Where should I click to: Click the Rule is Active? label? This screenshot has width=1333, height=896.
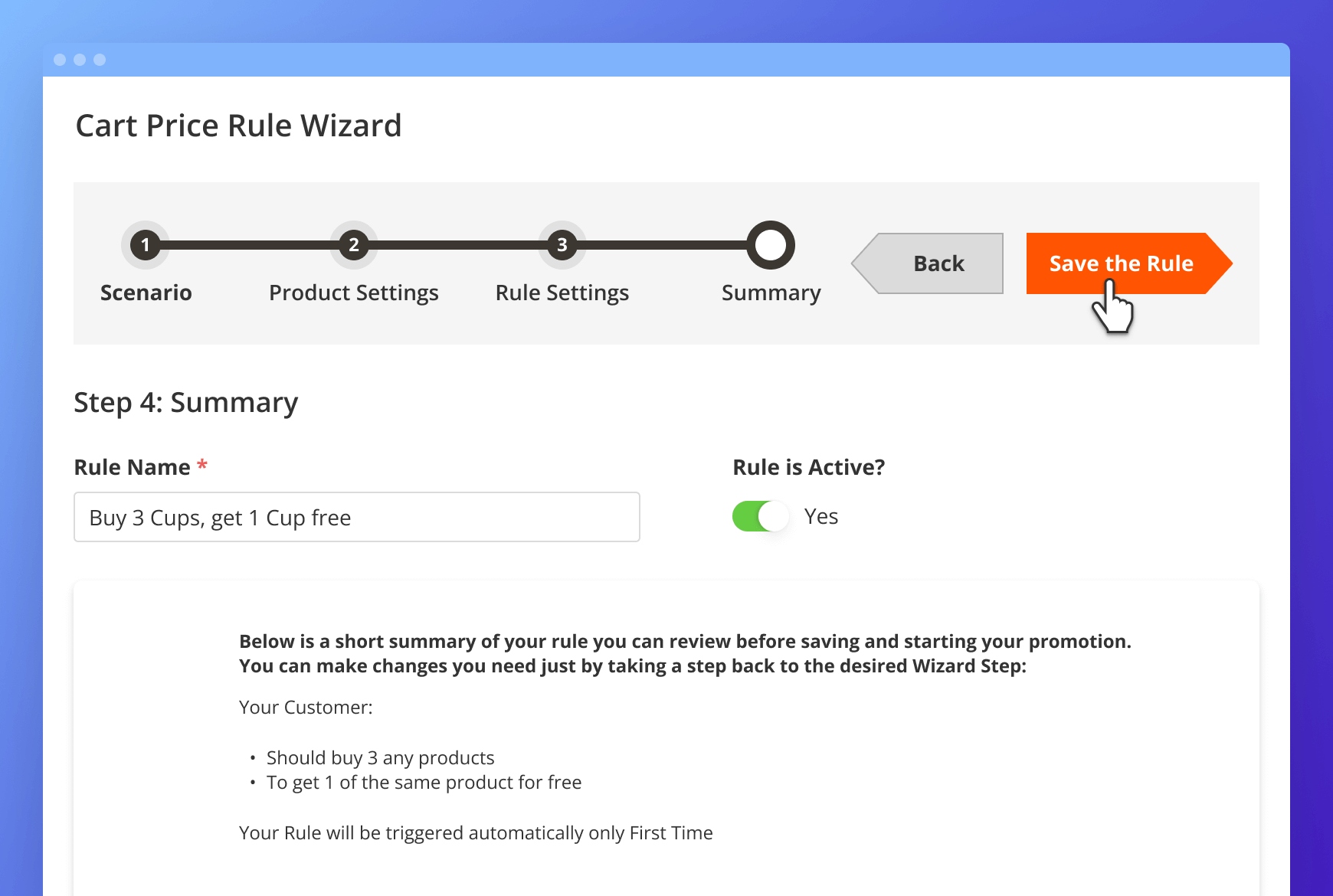coord(808,467)
